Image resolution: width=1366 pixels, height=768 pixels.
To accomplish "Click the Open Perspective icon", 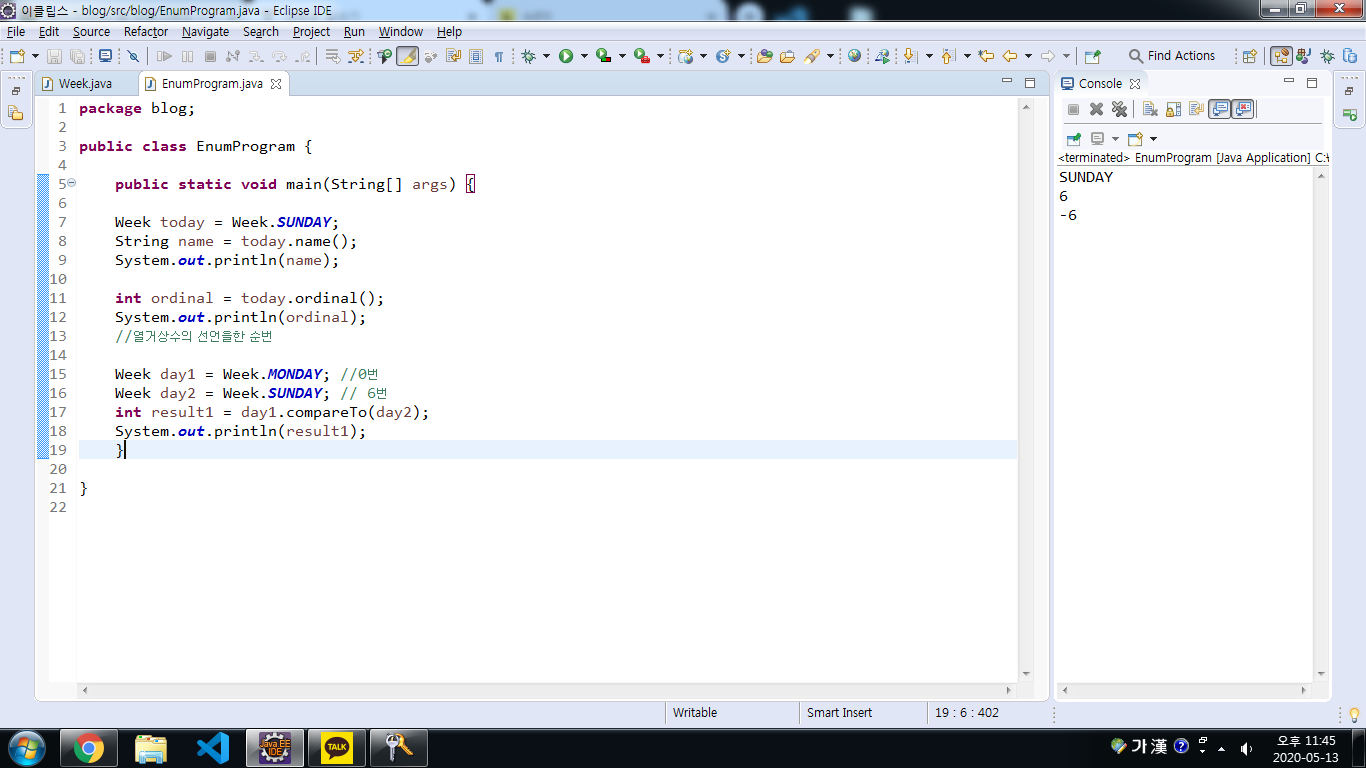I will click(1249, 56).
